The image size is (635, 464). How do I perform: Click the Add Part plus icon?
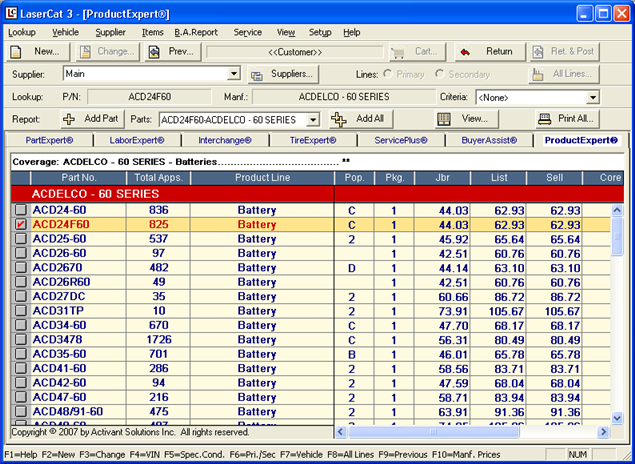[x=69, y=119]
